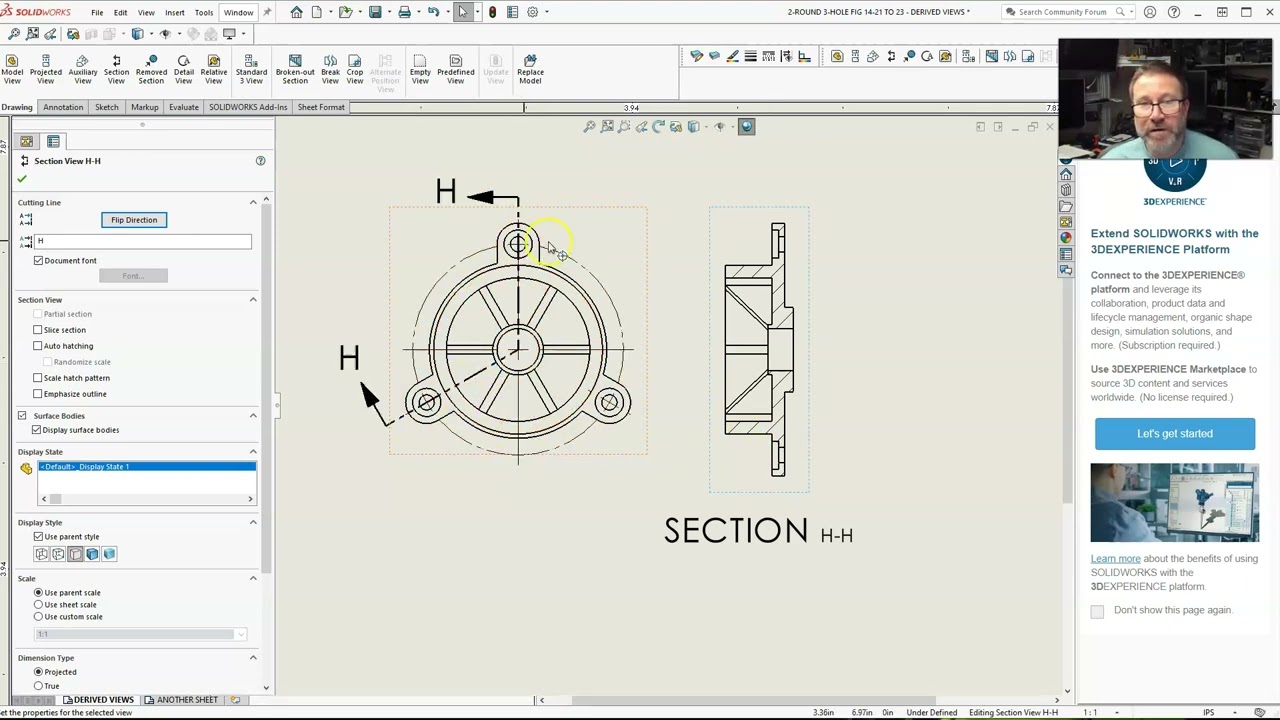Choose the Removed Section tool

click(151, 68)
